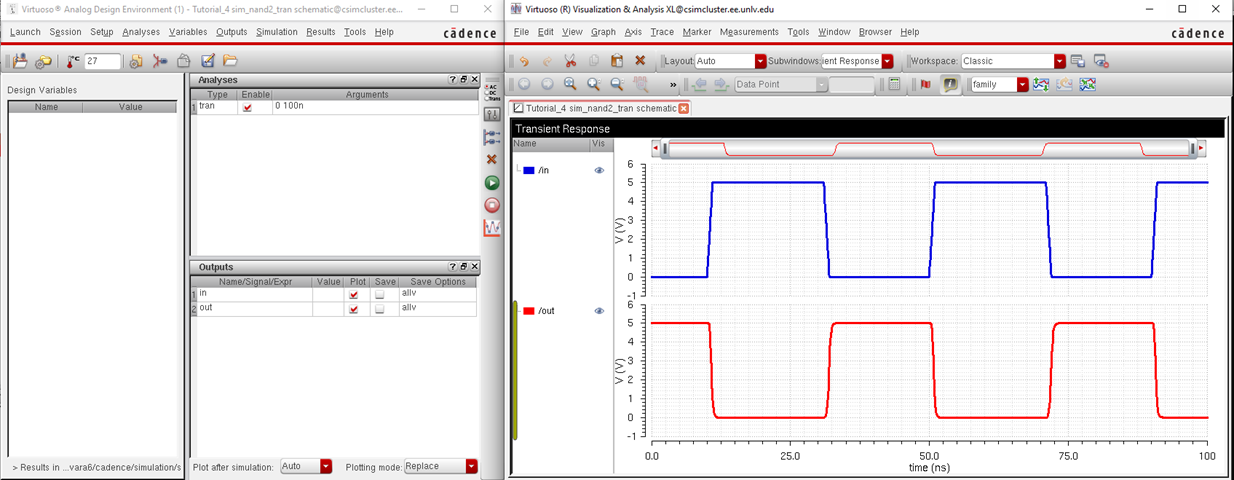This screenshot has width=1234, height=480.
Task: Click the temperature thermometer icon
Action: (x=73, y=61)
